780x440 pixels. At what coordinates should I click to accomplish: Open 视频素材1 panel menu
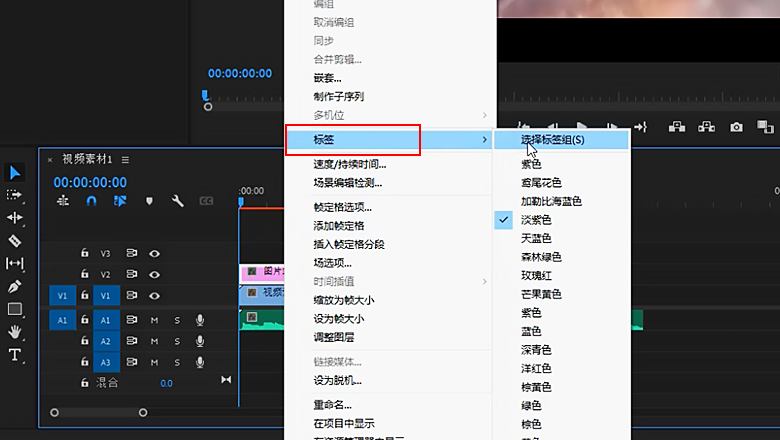(126, 159)
